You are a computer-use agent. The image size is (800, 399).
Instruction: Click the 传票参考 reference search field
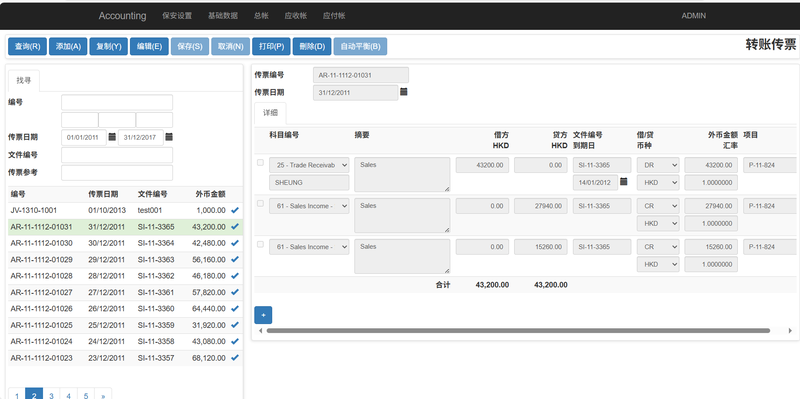117,172
